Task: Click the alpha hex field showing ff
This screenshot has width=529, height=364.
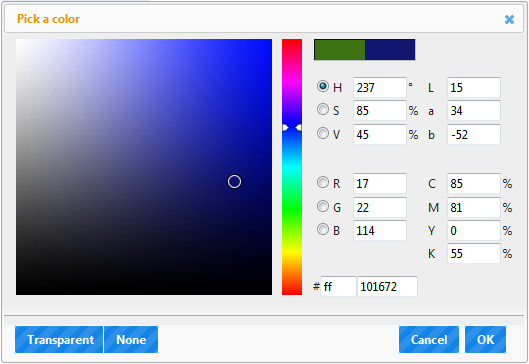Action: [338, 286]
